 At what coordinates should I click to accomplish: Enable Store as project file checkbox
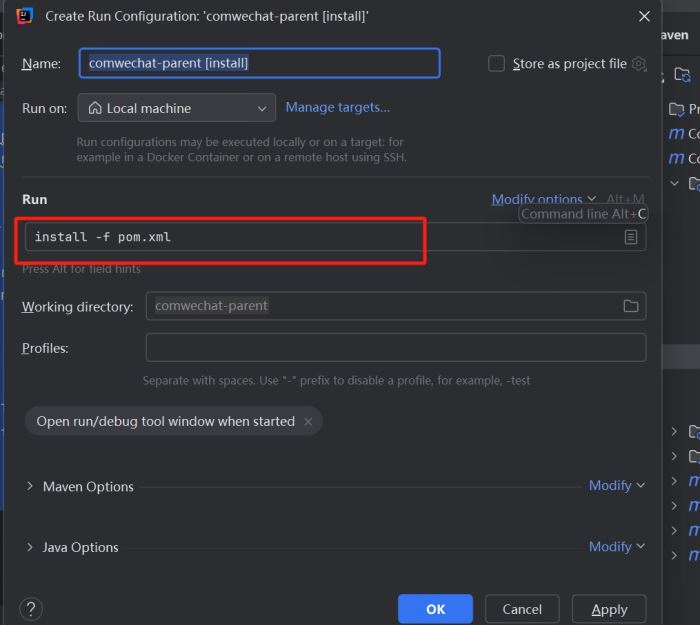pyautogui.click(x=496, y=64)
